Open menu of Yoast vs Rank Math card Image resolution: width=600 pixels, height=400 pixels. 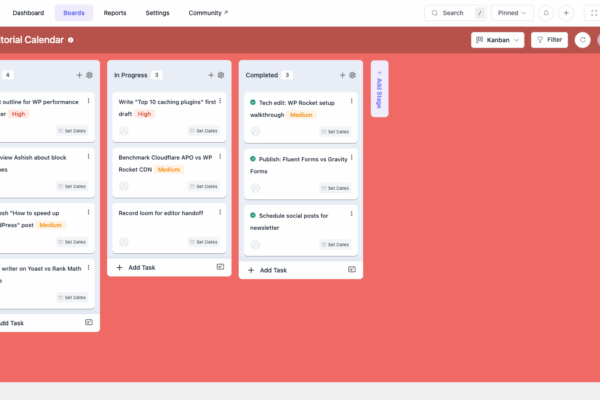[x=88, y=268]
